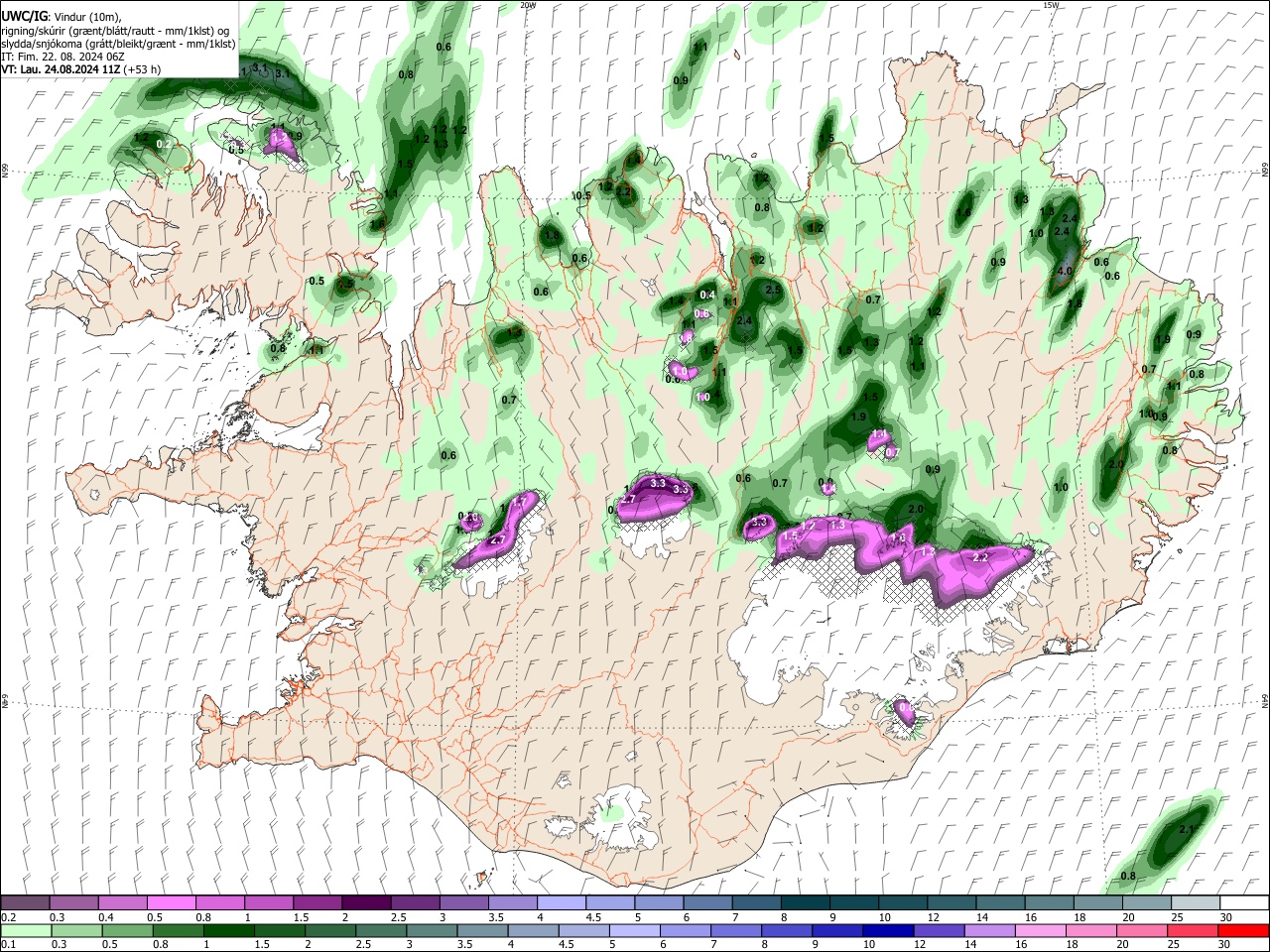Viewport: 1270px width, 952px height.
Task: Click the 'VT: Lau. 24.08.2024 11Z (+53 h)' line
Action: pos(81,69)
